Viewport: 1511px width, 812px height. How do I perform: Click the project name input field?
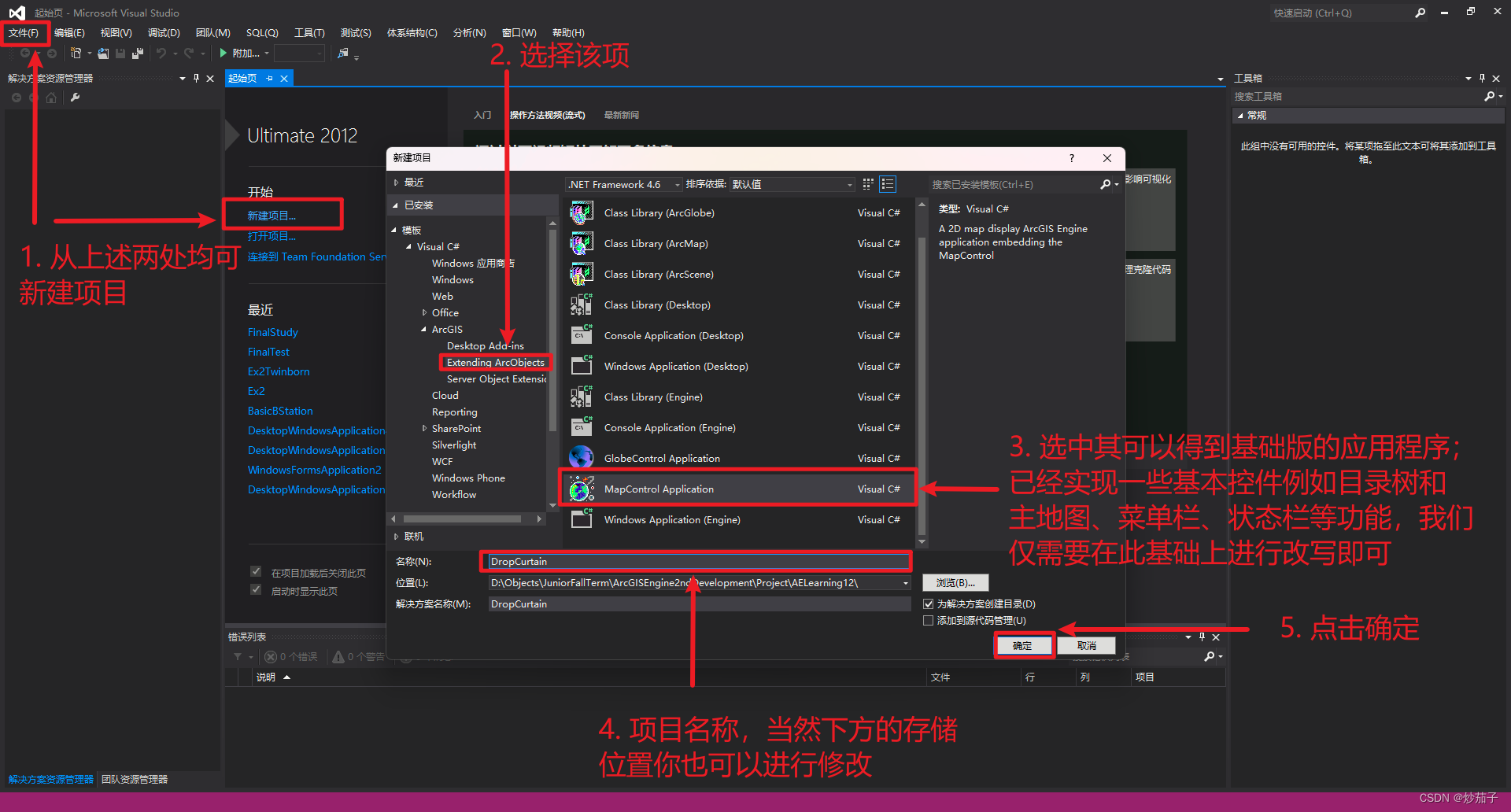click(698, 562)
